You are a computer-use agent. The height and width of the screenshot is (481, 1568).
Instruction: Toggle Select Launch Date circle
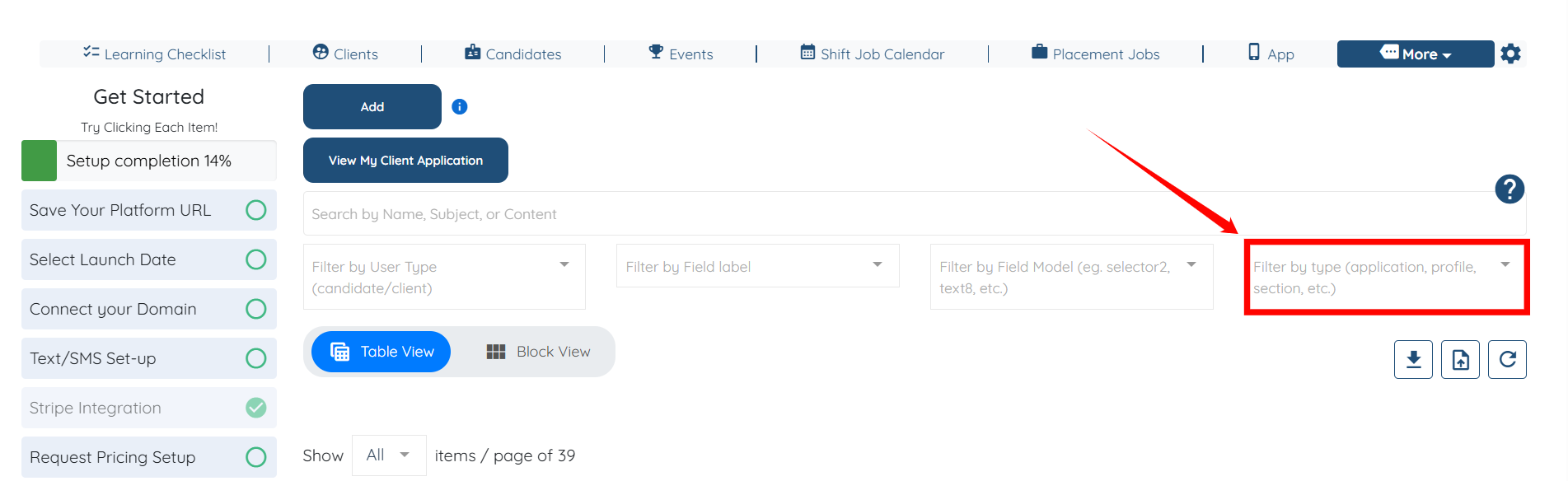[x=256, y=259]
